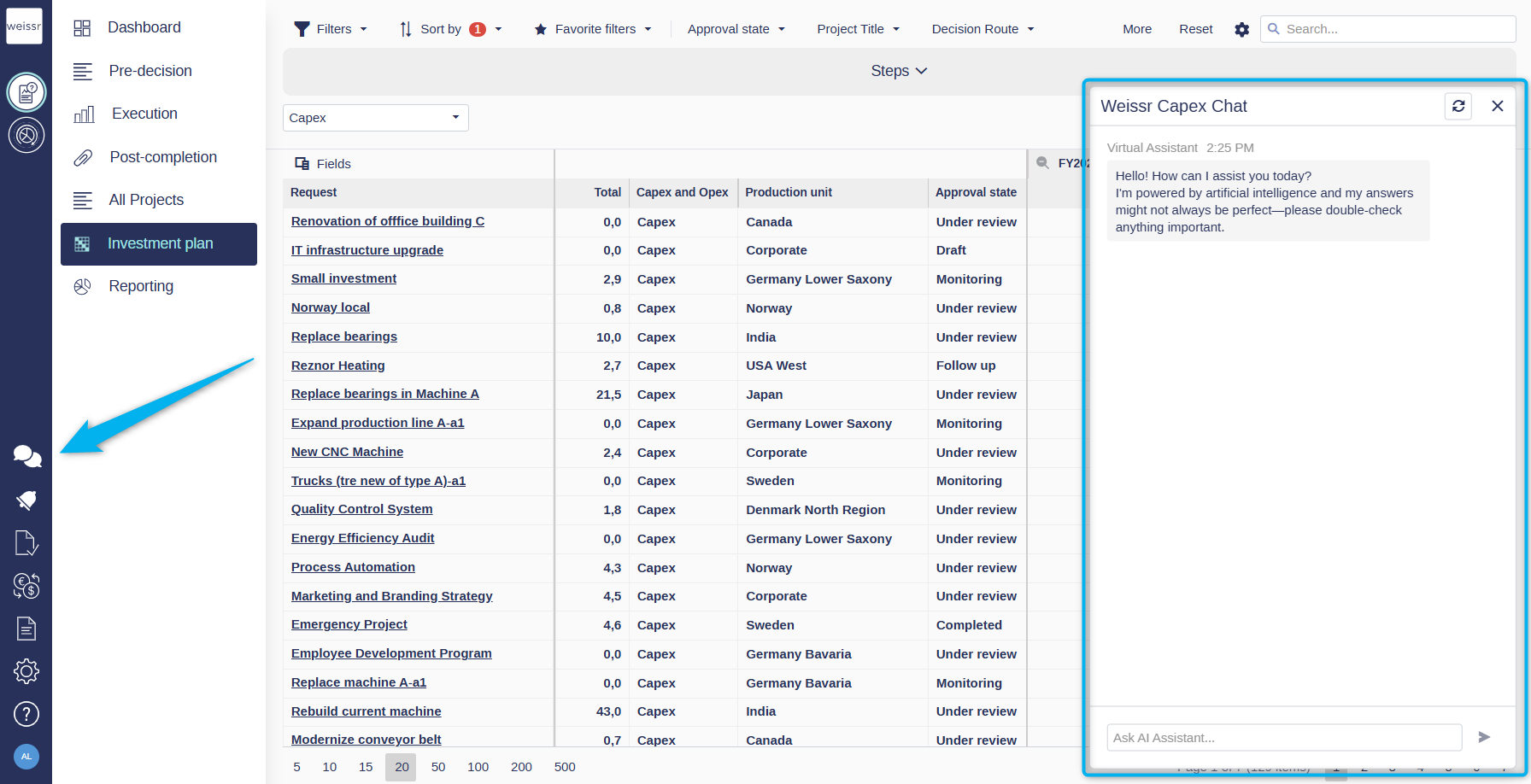Open Small investment request link

[x=343, y=278]
